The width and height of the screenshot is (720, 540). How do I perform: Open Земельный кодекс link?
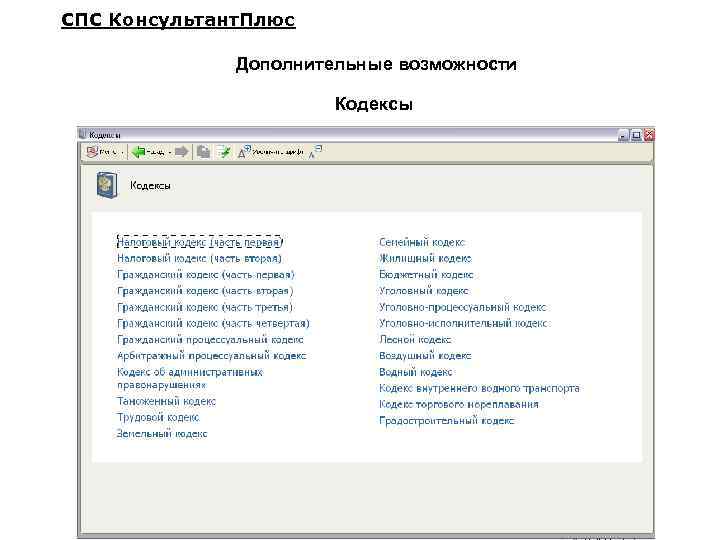[x=162, y=433]
